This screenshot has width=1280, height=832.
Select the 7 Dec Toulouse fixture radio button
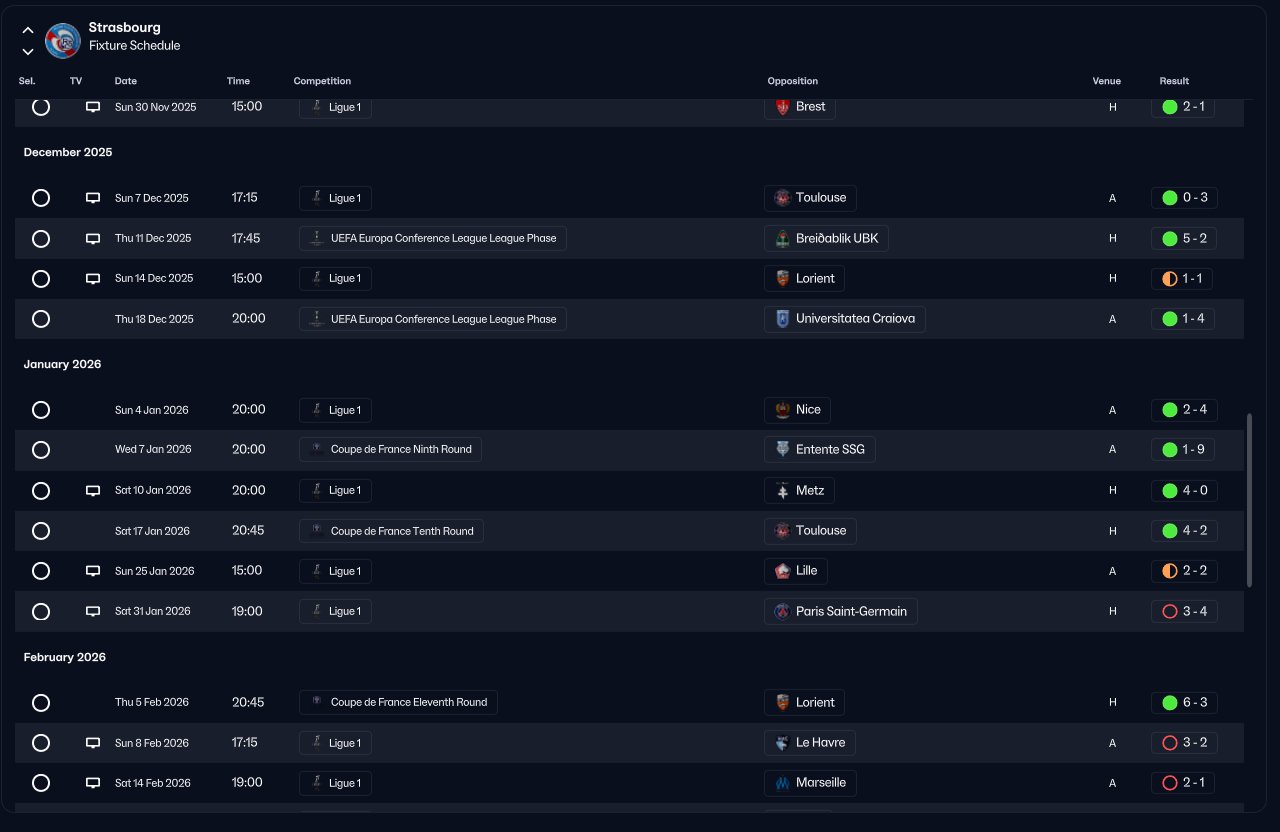[x=41, y=198]
